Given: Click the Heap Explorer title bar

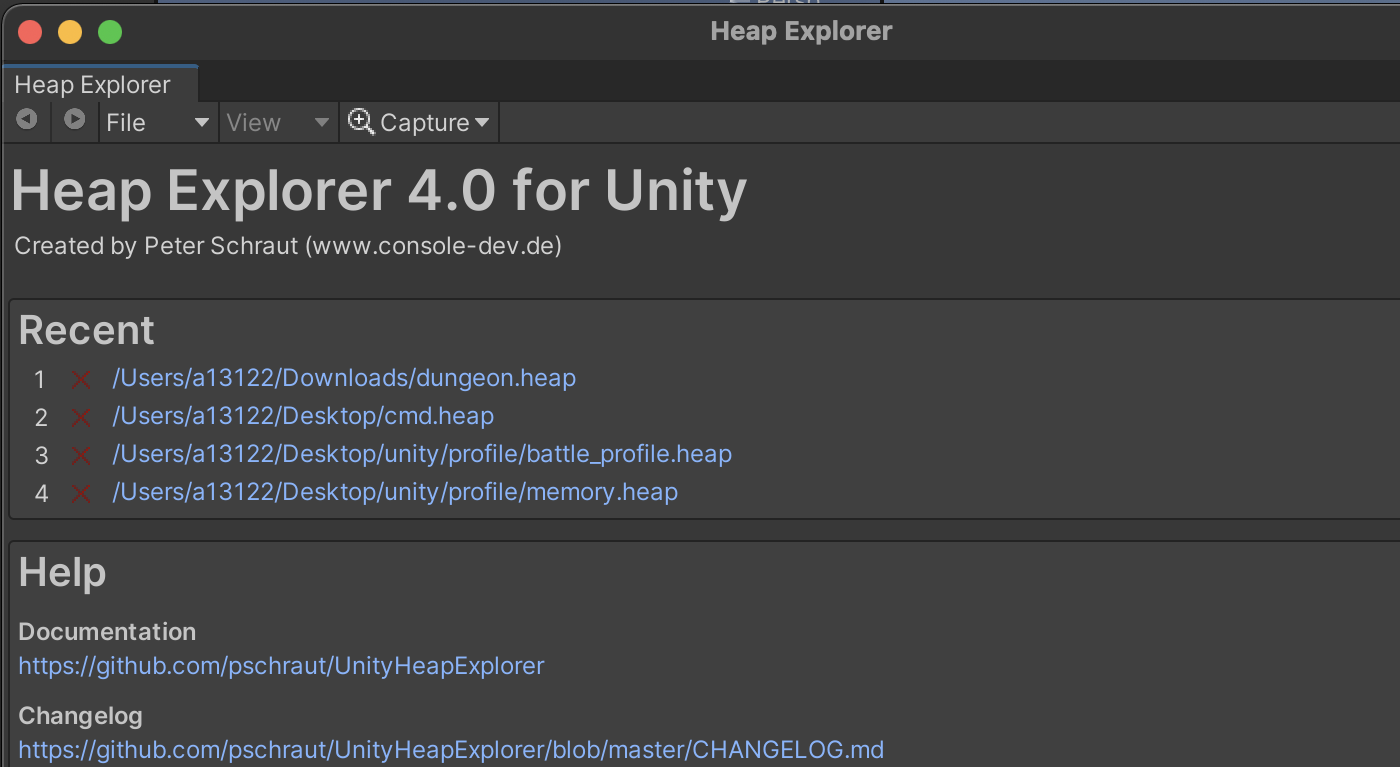Looking at the screenshot, I should point(800,31).
